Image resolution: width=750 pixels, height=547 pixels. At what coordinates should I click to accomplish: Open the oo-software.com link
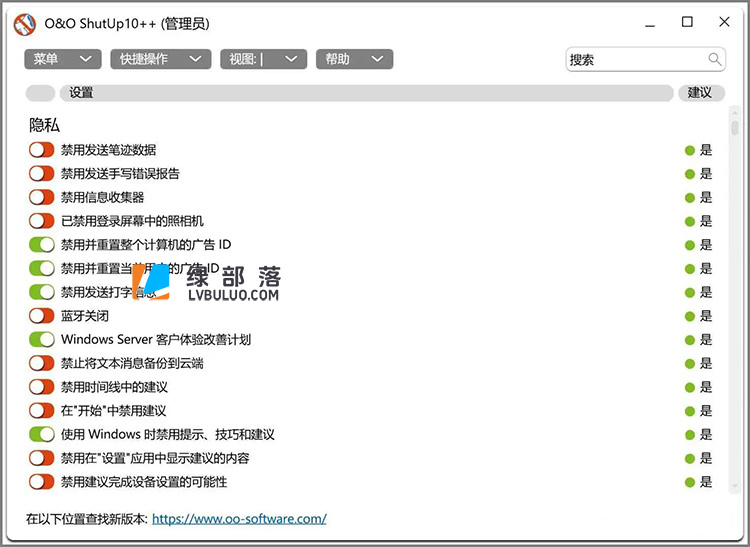click(x=239, y=519)
